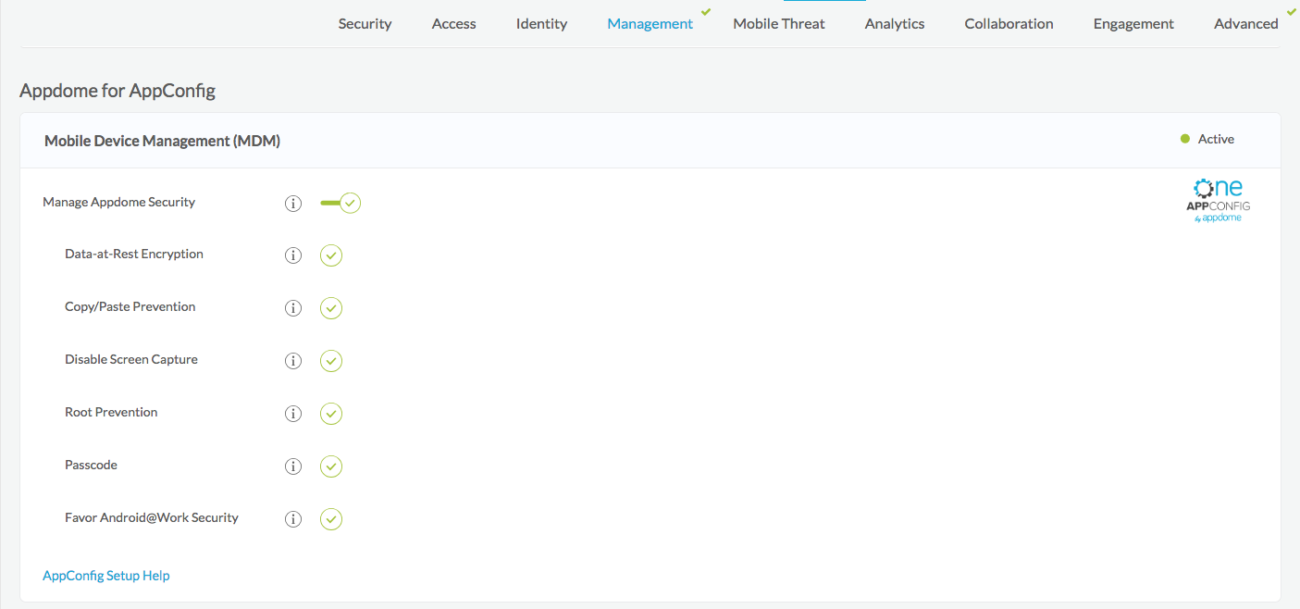Viewport: 1300px width, 609px height.
Task: View info for Favor Android@Work Security
Action: point(293,519)
